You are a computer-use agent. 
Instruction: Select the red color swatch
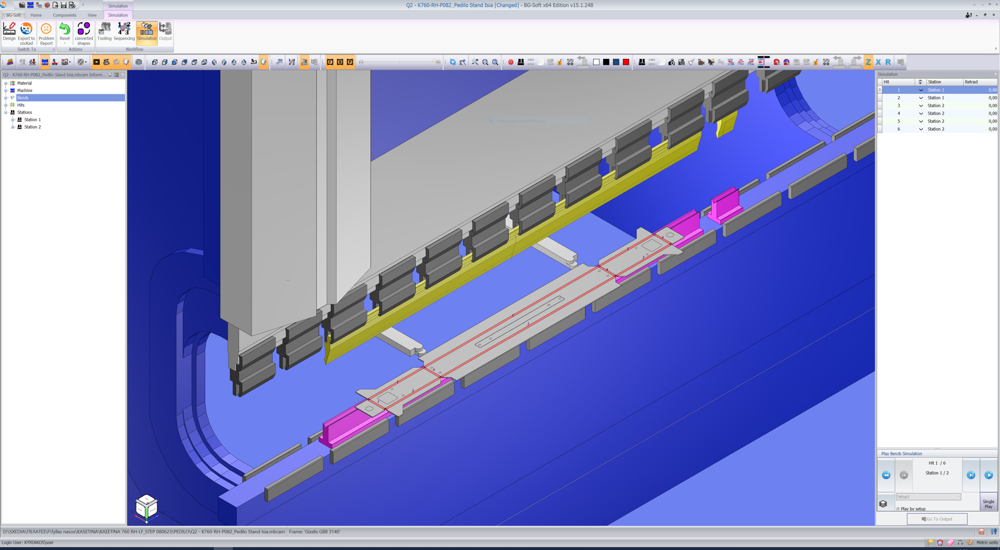click(626, 62)
